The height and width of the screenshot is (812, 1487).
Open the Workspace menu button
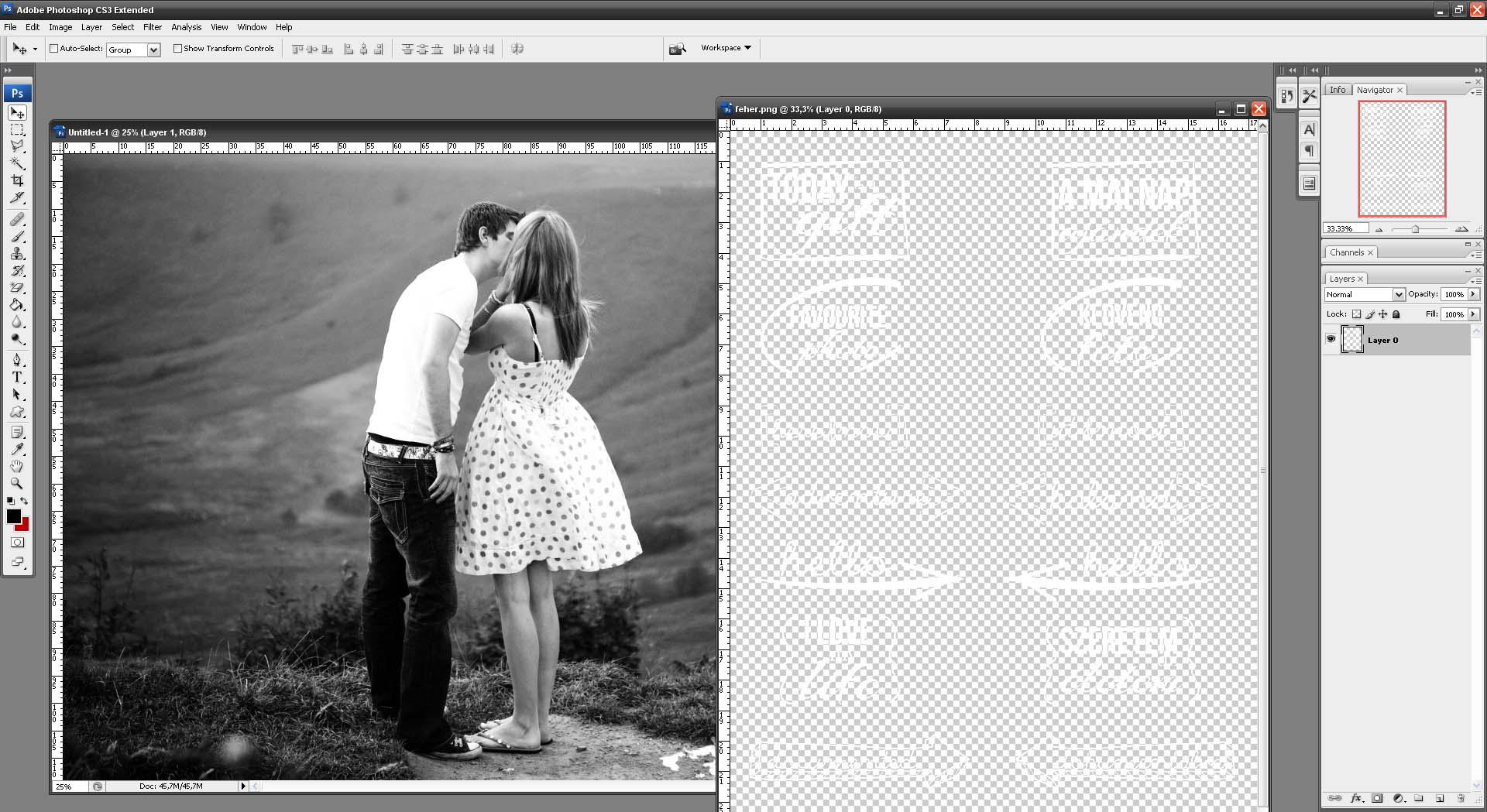(x=726, y=48)
